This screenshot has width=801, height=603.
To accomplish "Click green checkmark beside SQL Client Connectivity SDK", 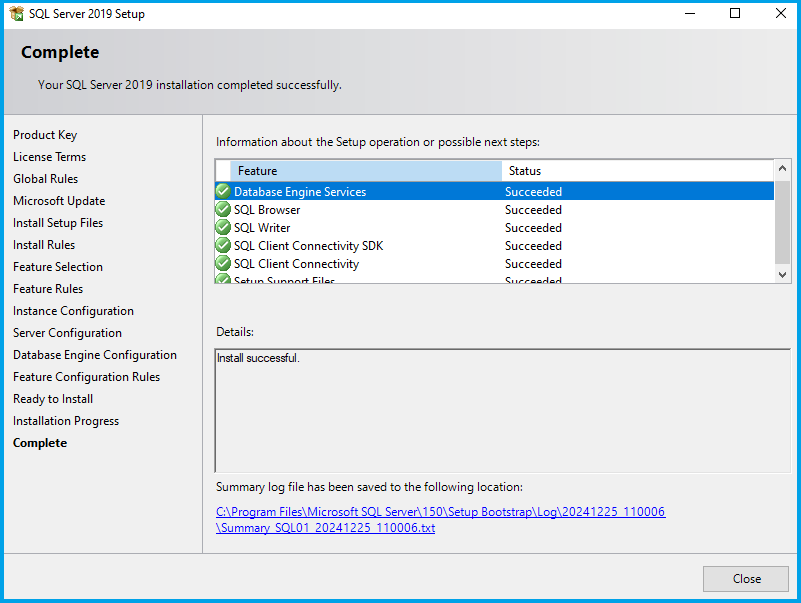I will 223,246.
